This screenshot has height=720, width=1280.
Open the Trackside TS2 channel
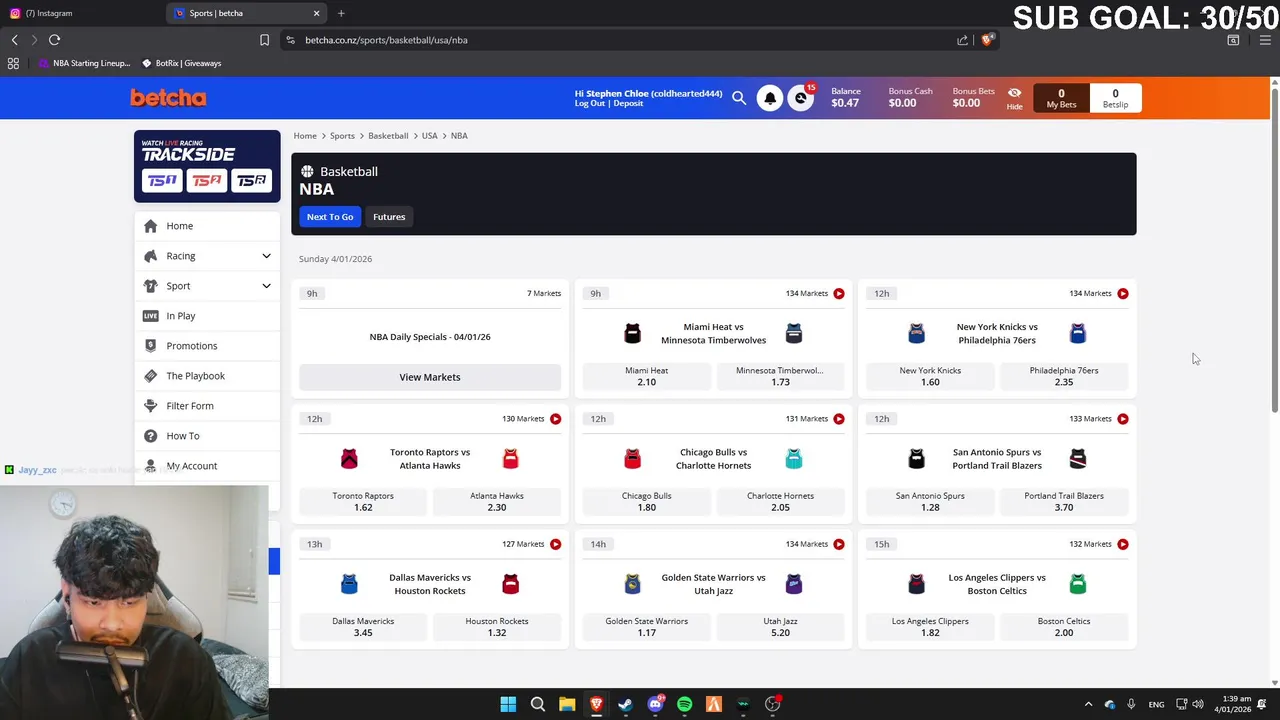click(206, 180)
